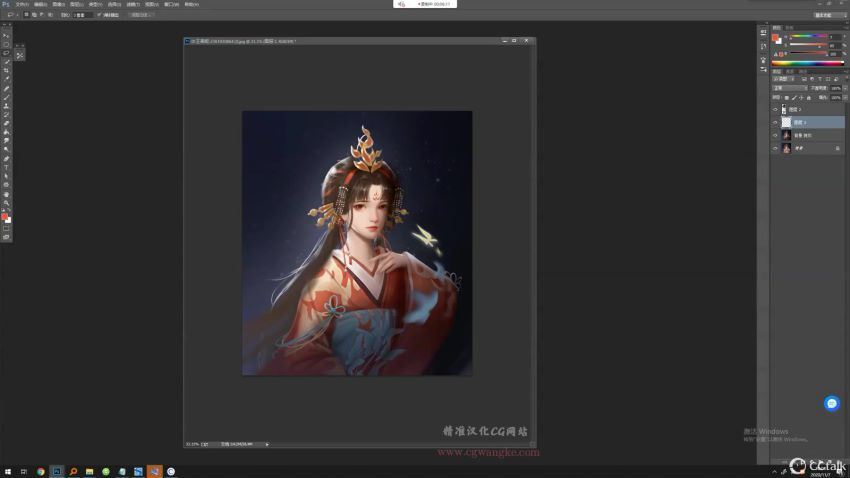Select the Horizontal Type tool
Viewport: 850px width, 478px height.
(x=7, y=167)
